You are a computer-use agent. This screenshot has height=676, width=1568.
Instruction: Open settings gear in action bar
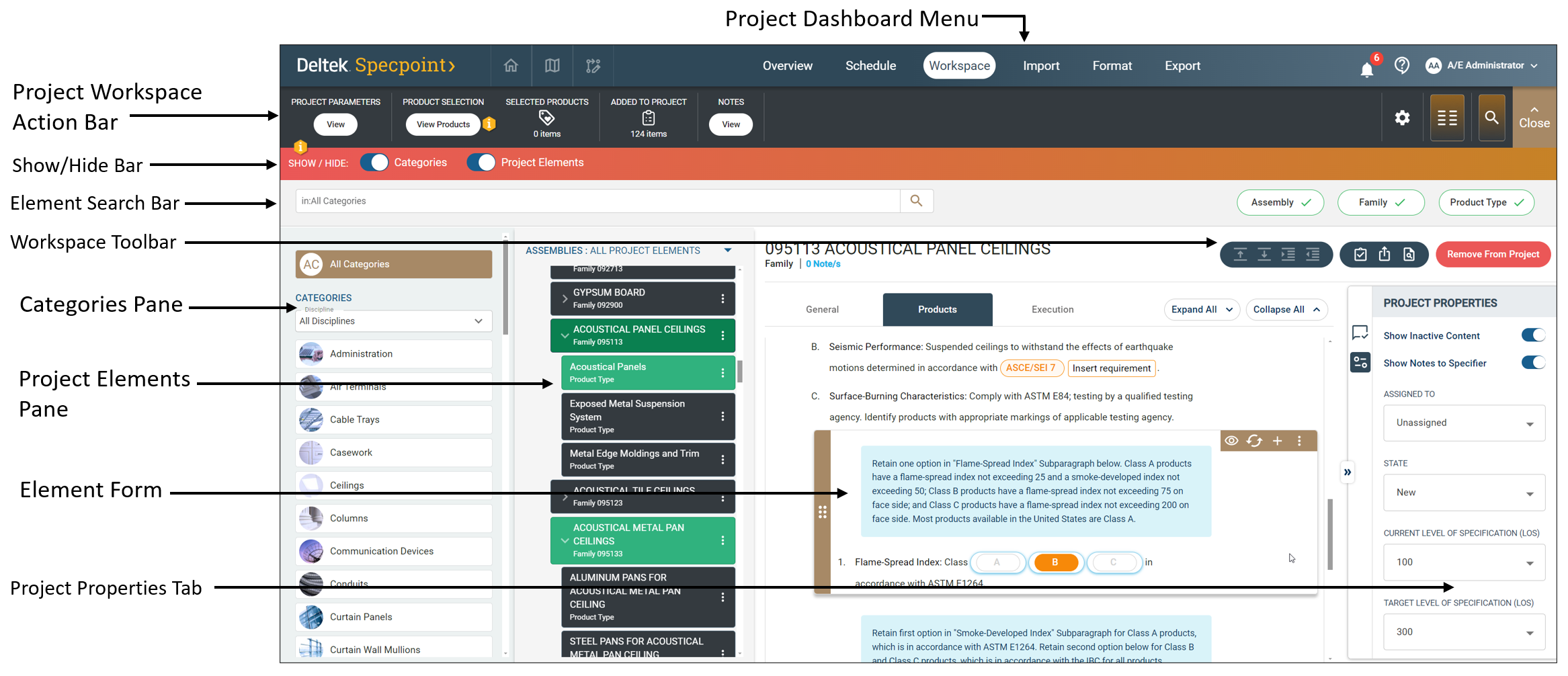pos(1402,118)
